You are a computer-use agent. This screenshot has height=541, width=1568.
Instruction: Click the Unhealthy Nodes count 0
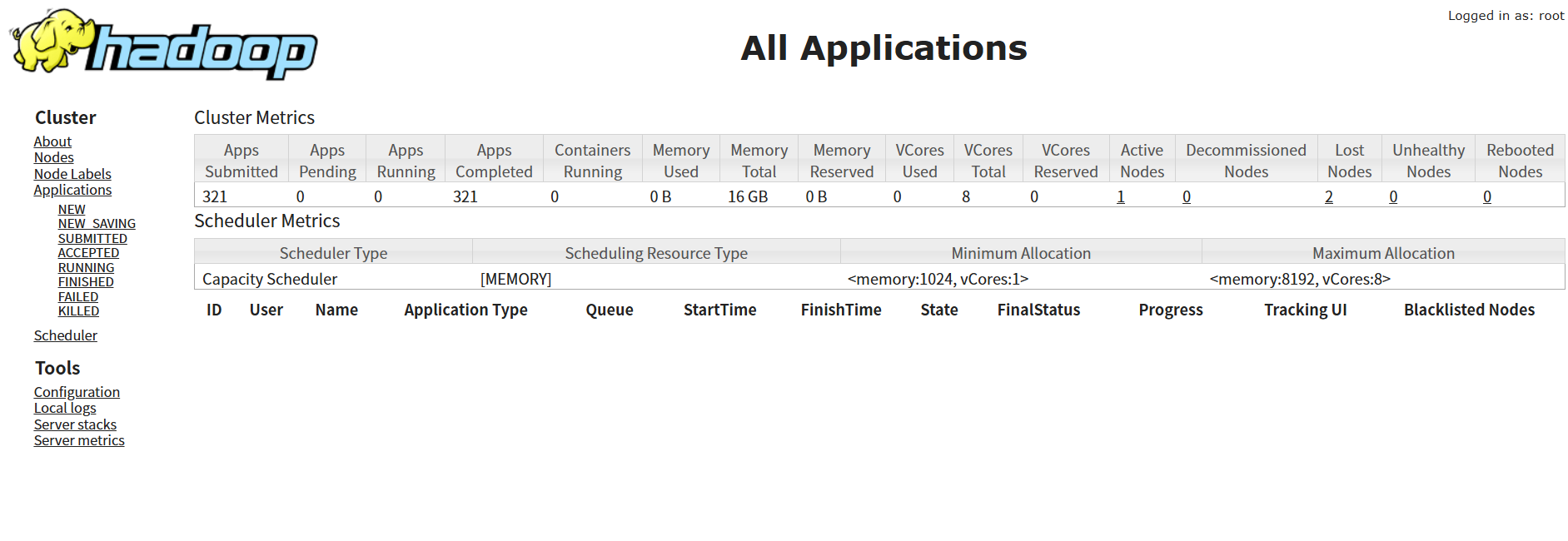click(x=1393, y=196)
